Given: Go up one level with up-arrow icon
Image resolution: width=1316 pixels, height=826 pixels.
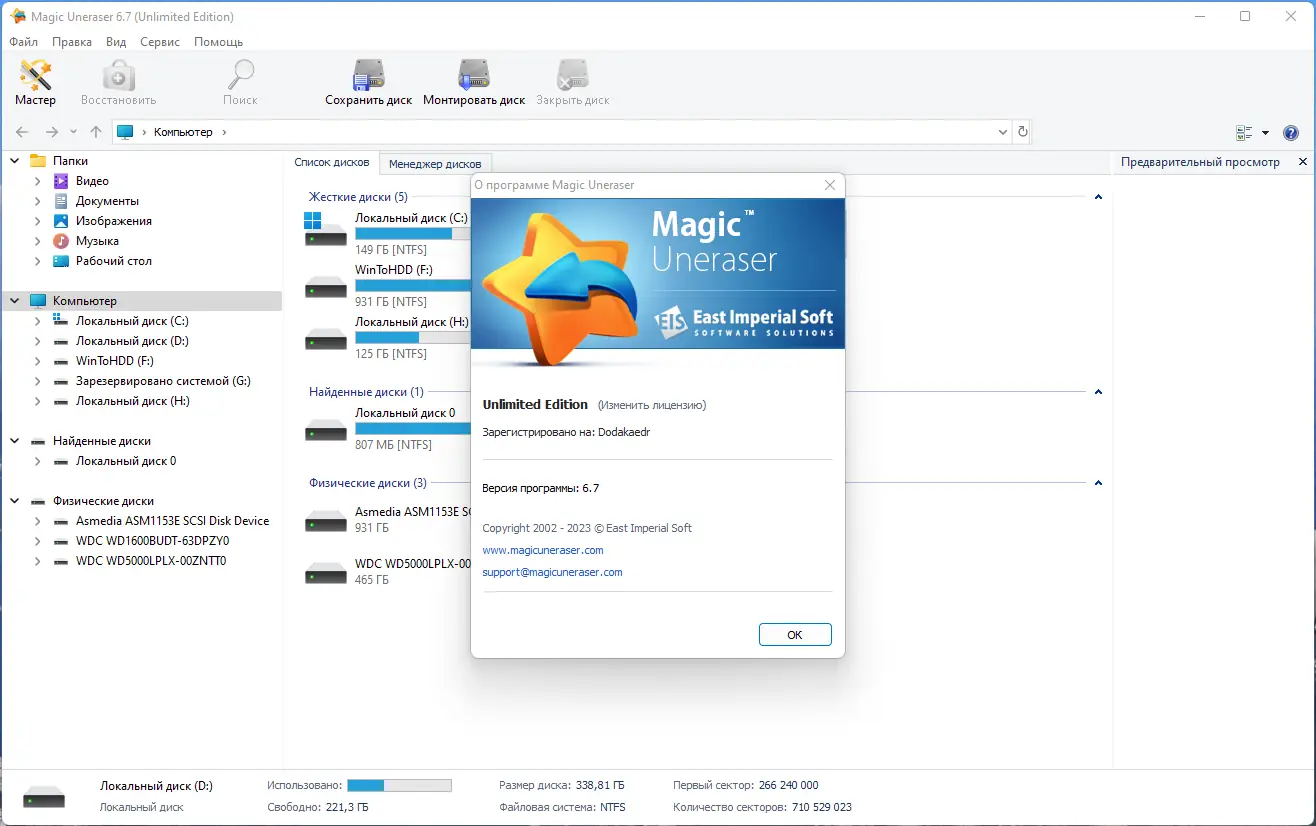Looking at the screenshot, I should (x=95, y=131).
